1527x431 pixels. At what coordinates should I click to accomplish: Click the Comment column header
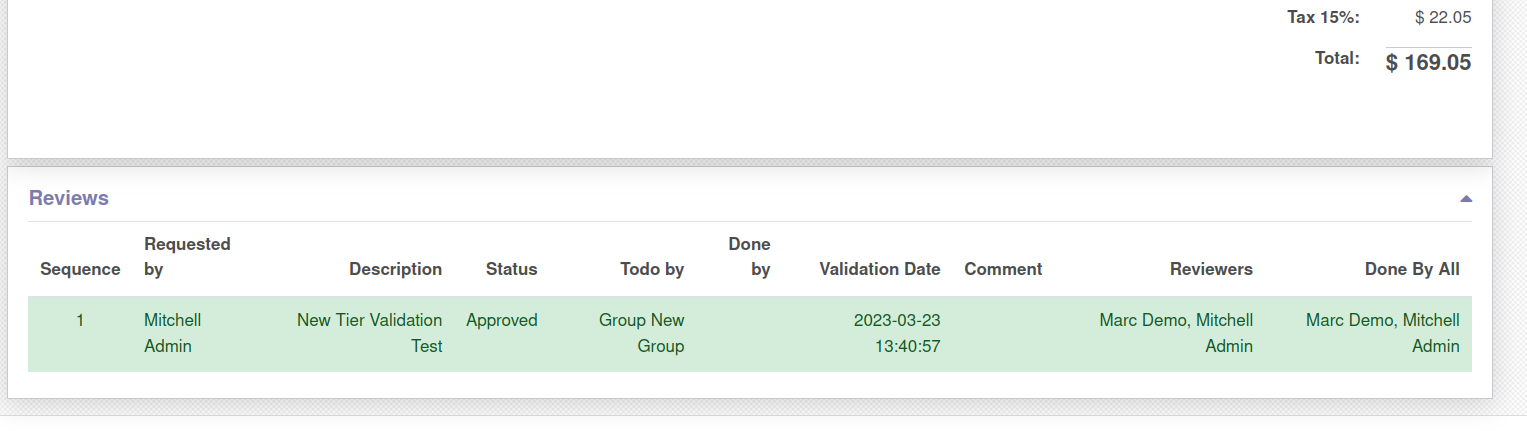coord(1003,269)
